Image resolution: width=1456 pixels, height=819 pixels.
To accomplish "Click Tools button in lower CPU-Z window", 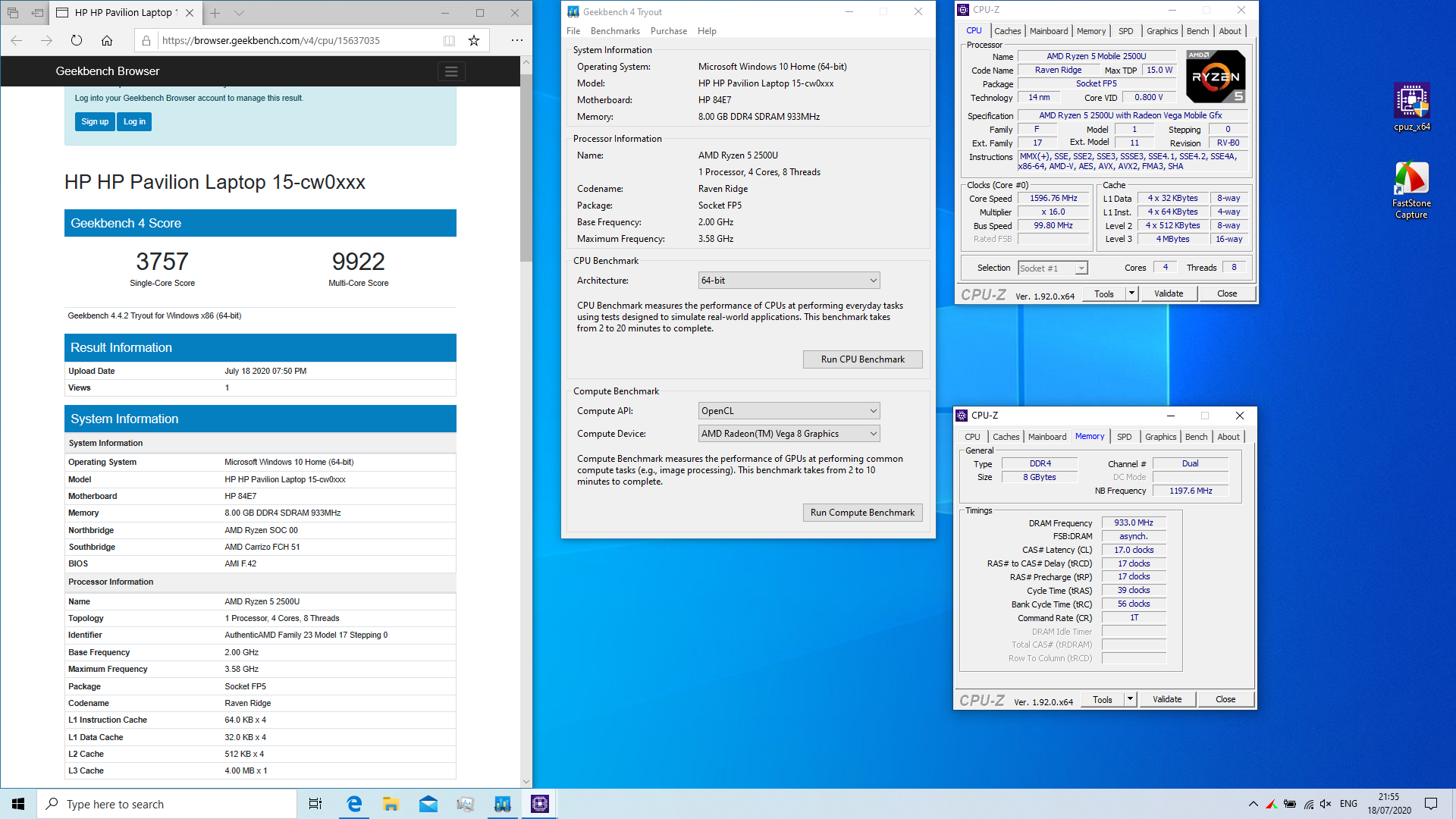I will tap(1103, 699).
